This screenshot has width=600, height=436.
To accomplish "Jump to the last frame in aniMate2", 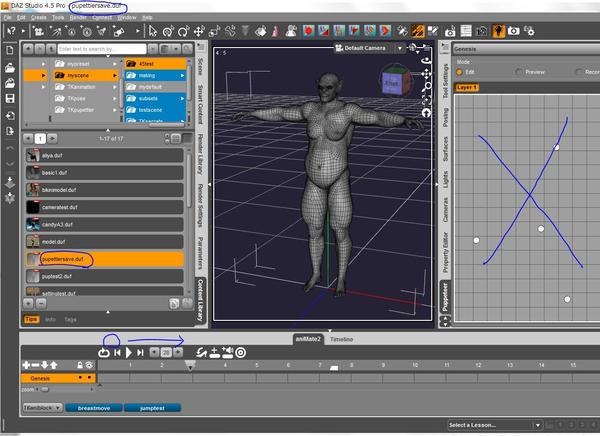I will pos(140,353).
